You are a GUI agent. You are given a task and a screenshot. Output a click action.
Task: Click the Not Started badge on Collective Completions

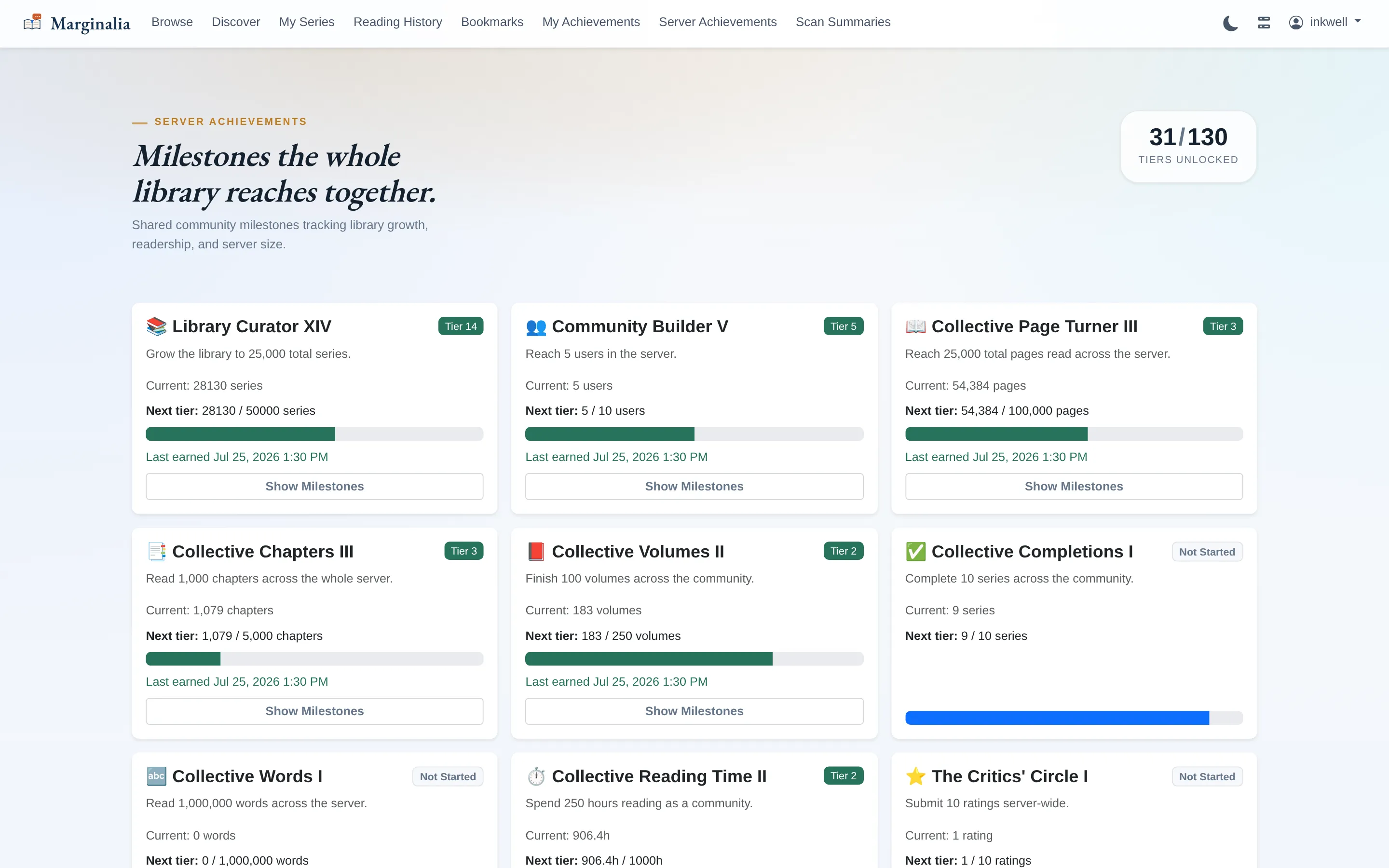(1207, 552)
